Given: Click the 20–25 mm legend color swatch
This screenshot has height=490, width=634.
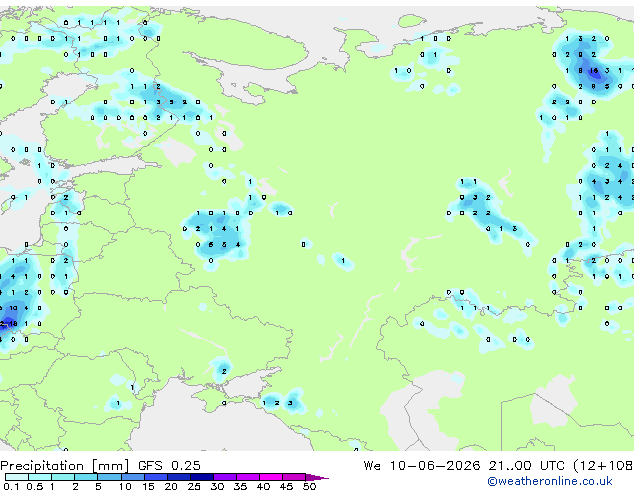Looking at the screenshot, I should pos(178,477).
